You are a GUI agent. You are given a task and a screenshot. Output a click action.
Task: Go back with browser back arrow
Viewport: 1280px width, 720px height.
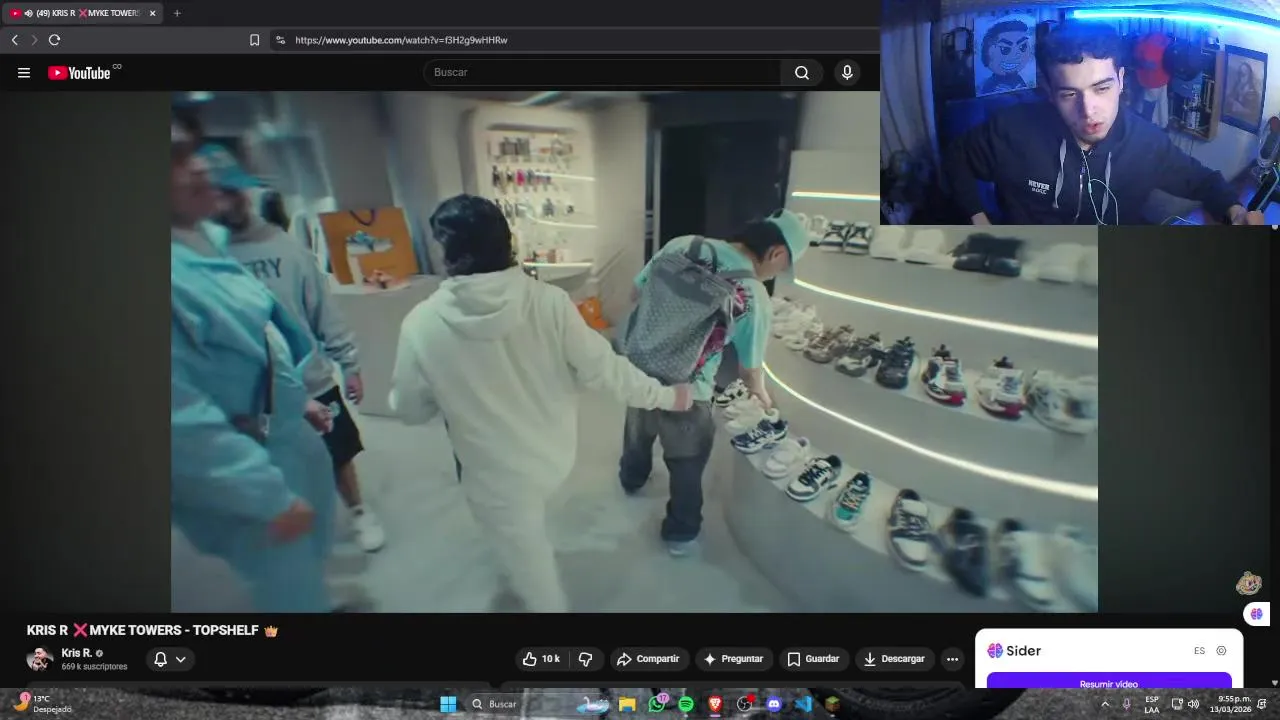point(14,40)
